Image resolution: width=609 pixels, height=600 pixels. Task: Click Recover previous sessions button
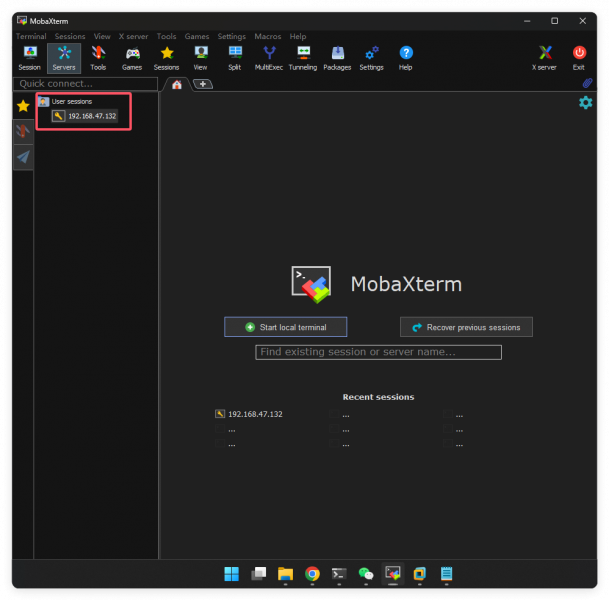point(466,327)
